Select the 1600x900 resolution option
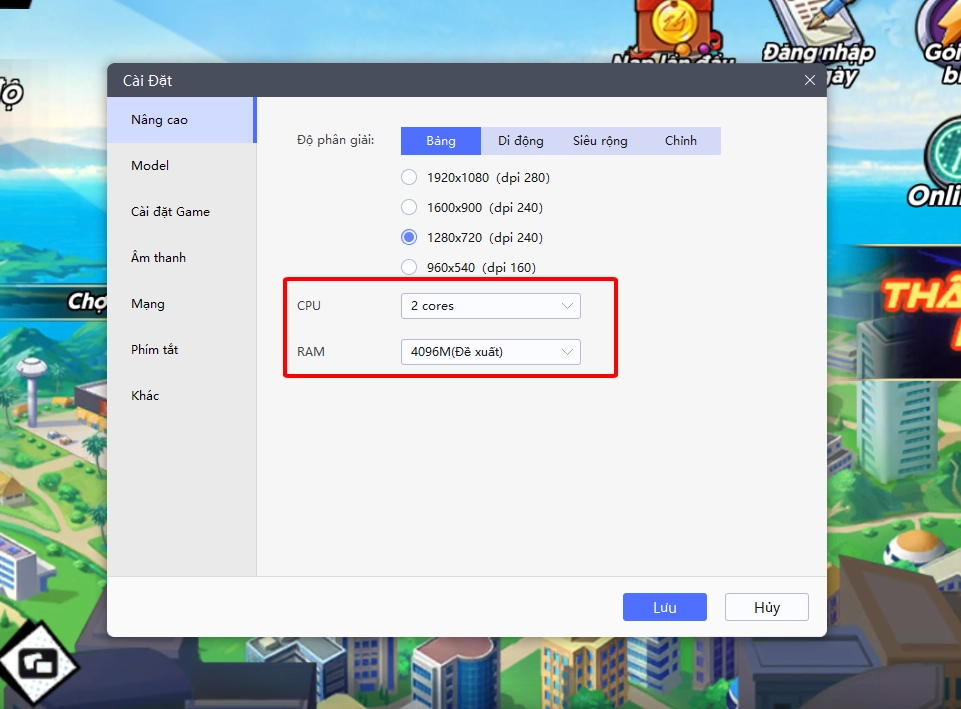Screen dimensions: 961x709 click(x=409, y=207)
